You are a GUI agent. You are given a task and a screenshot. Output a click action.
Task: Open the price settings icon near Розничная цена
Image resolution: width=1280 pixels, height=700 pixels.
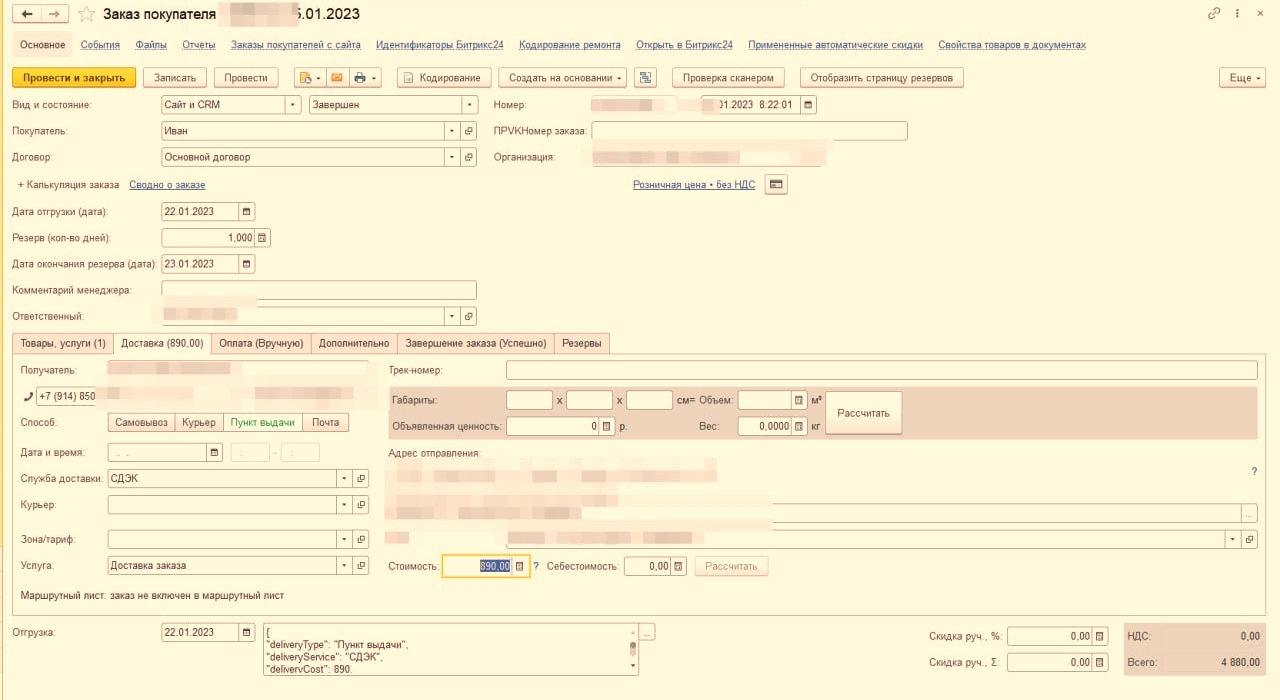(776, 185)
